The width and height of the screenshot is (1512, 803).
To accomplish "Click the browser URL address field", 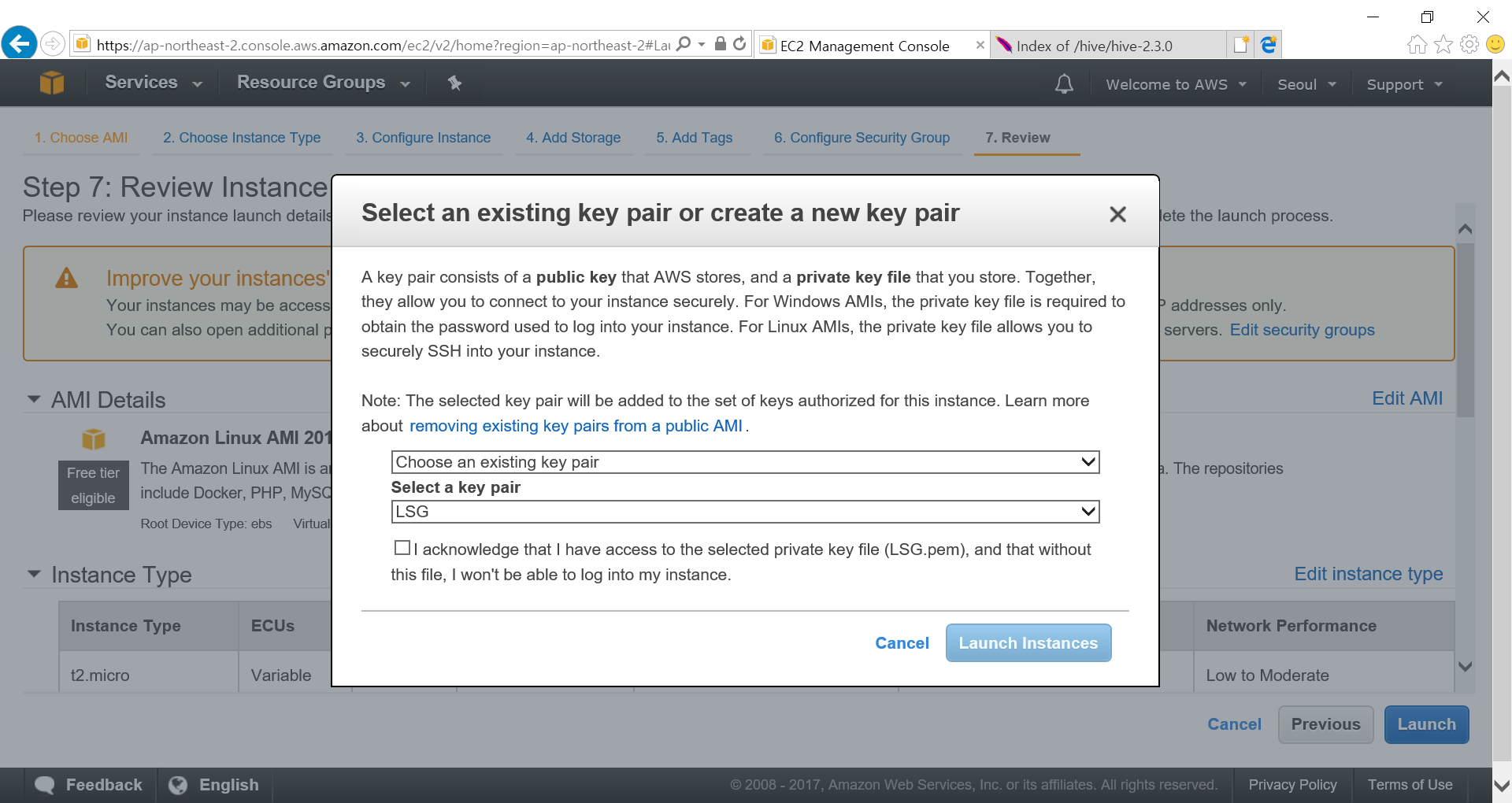I will tap(382, 46).
